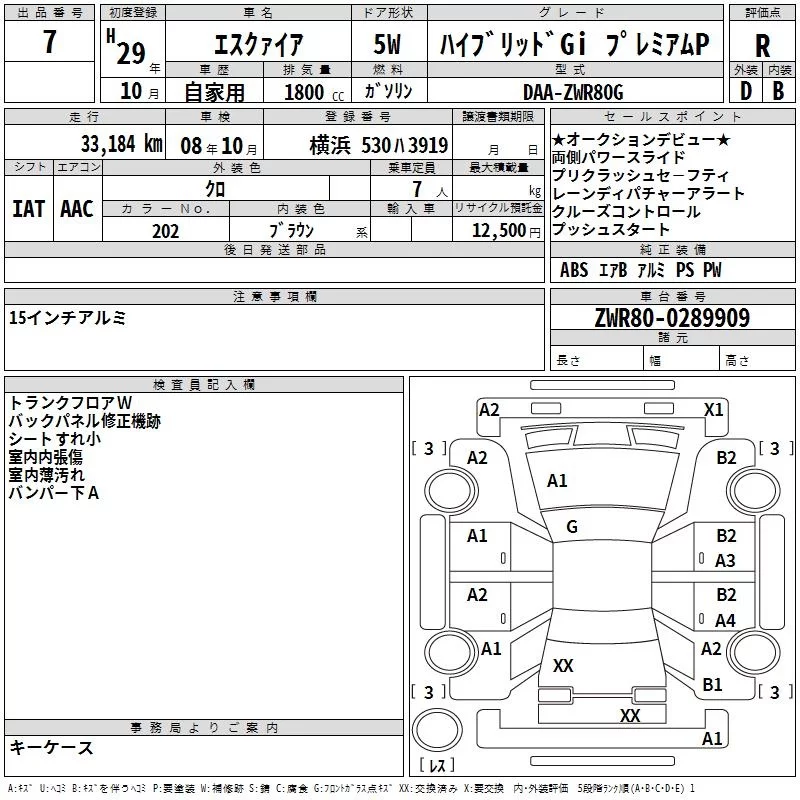Select recycle deposit 12,500円

pyautogui.click(x=506, y=231)
